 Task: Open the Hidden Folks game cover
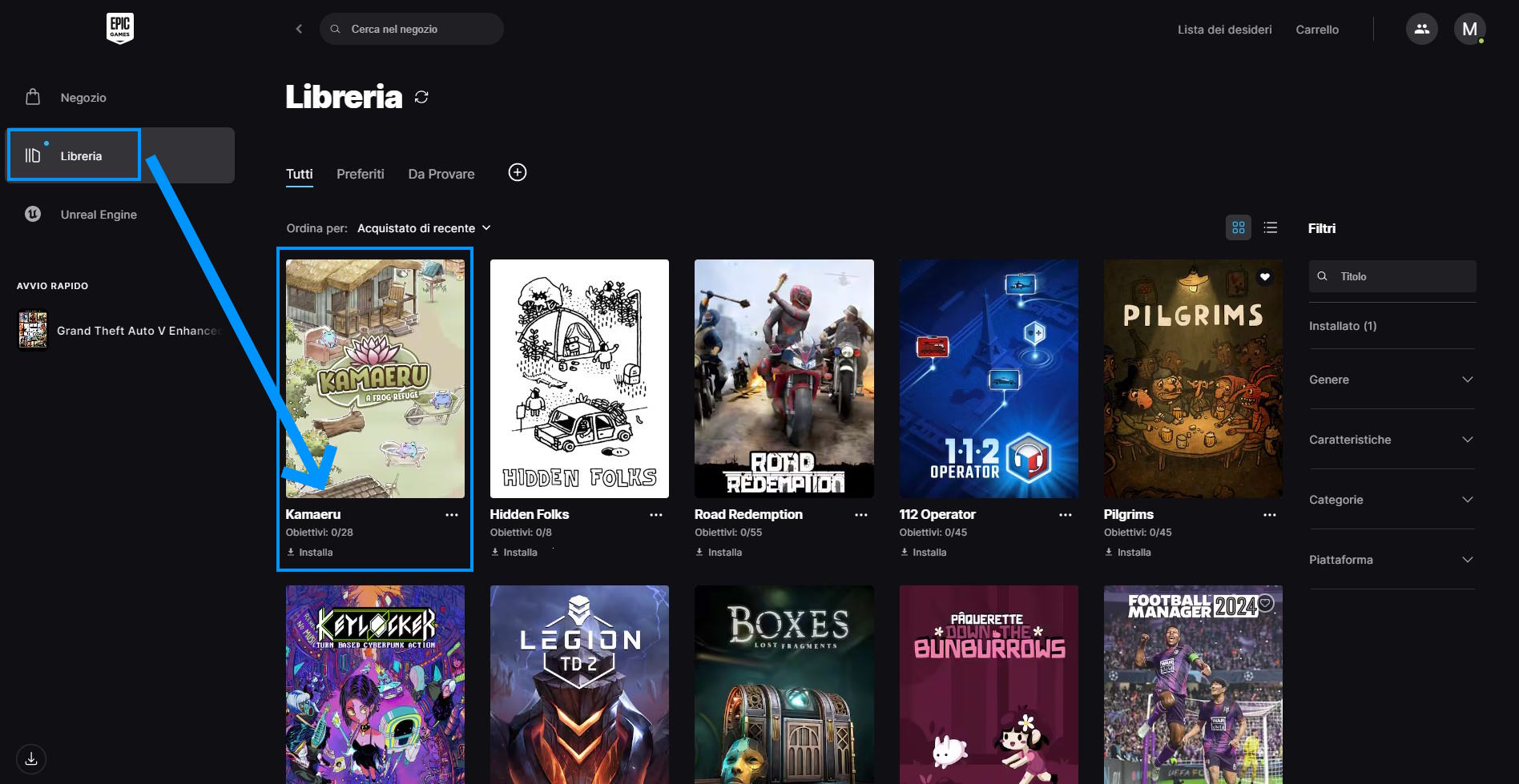(579, 378)
